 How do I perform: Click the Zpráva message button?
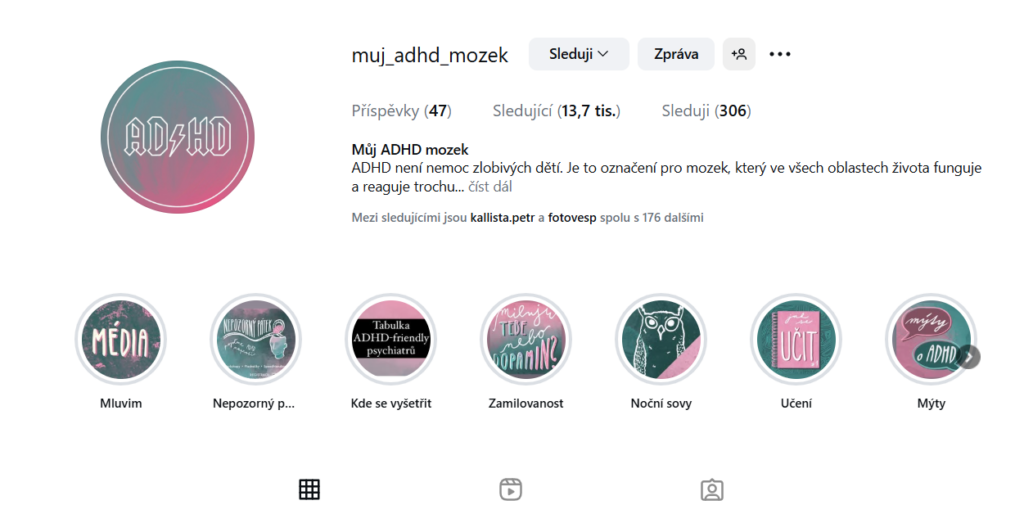tap(676, 54)
